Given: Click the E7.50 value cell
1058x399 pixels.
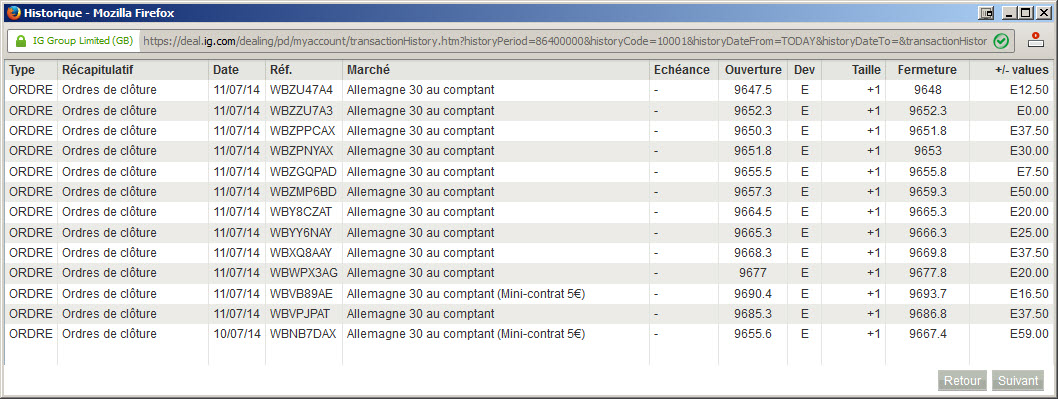Looking at the screenshot, I should click(x=1032, y=172).
